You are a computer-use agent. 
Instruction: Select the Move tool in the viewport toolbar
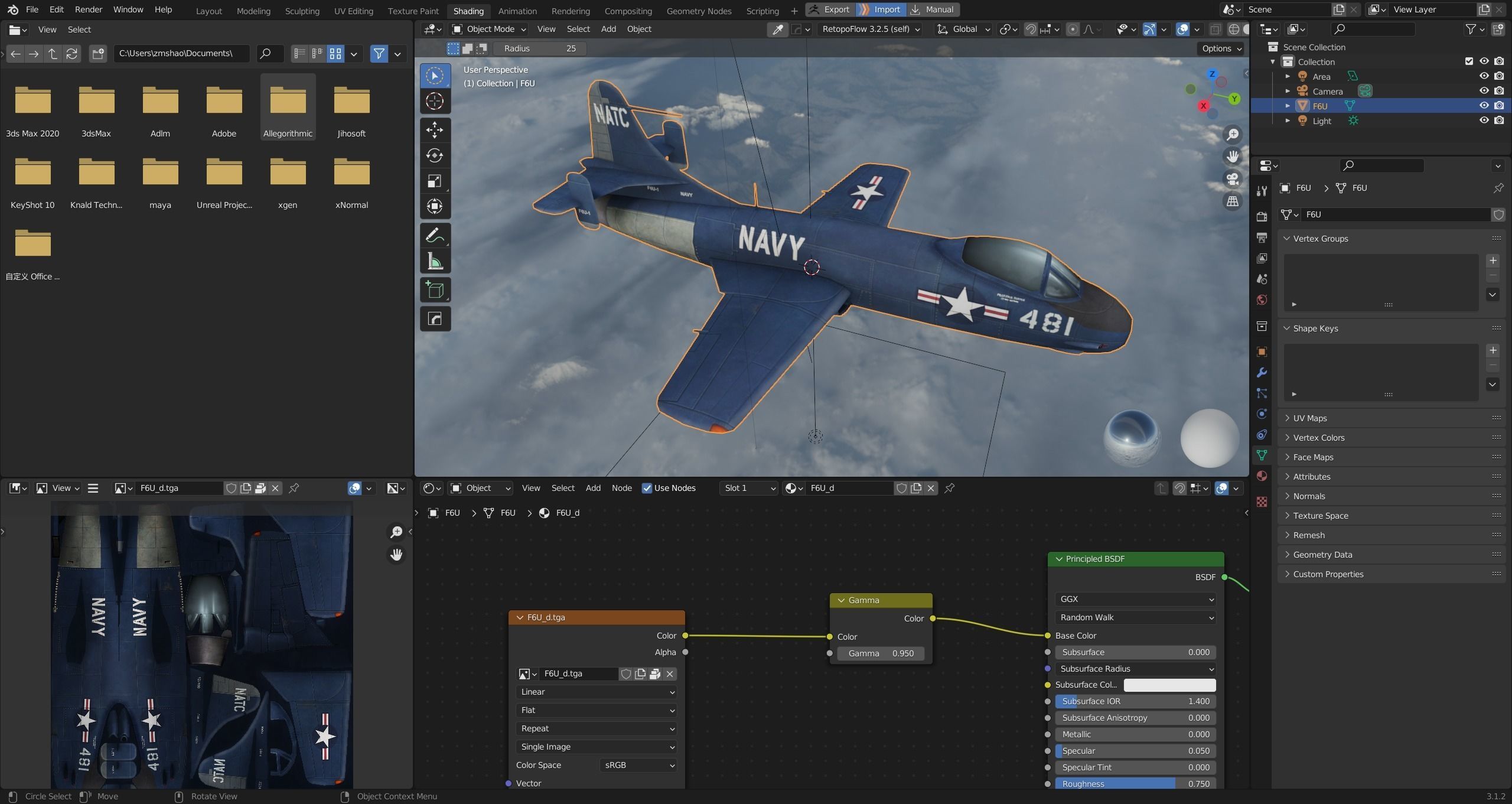coord(435,130)
